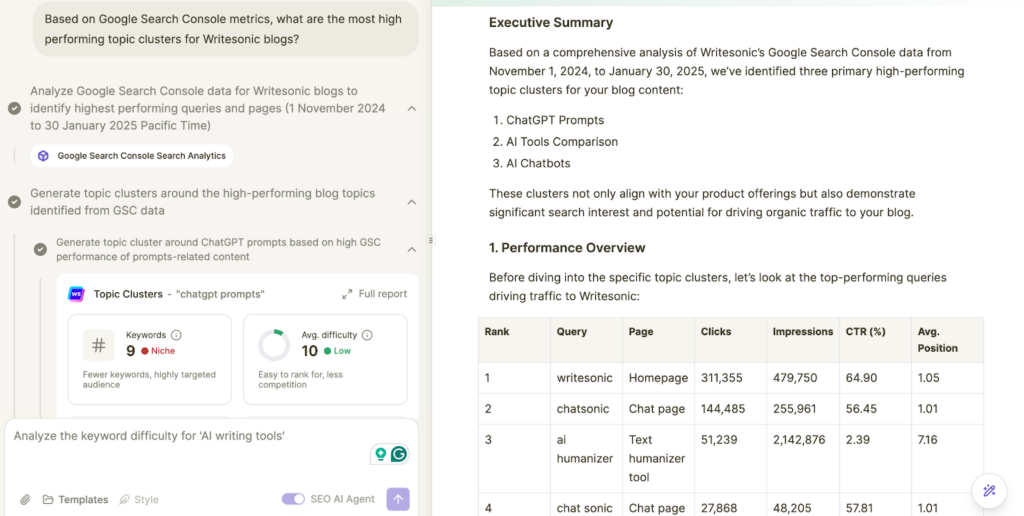1024x516 pixels.
Task: Collapse the Analyze Google Search Console step
Action: [x=411, y=108]
